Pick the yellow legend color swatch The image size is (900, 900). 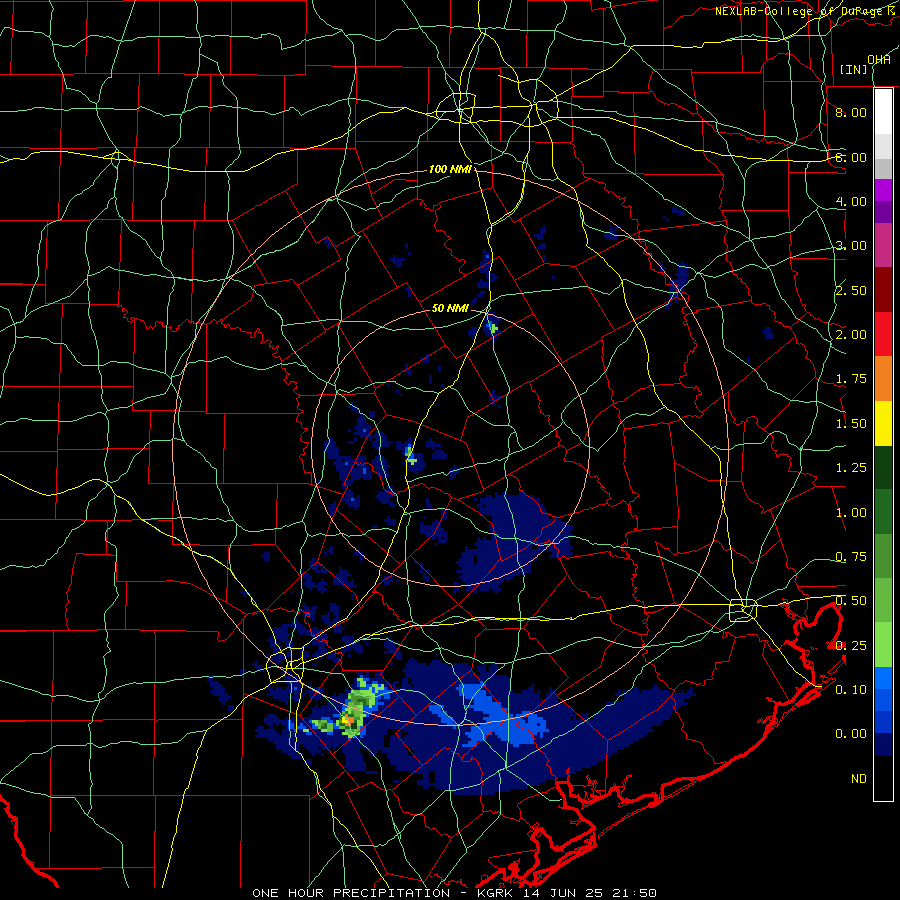point(883,423)
